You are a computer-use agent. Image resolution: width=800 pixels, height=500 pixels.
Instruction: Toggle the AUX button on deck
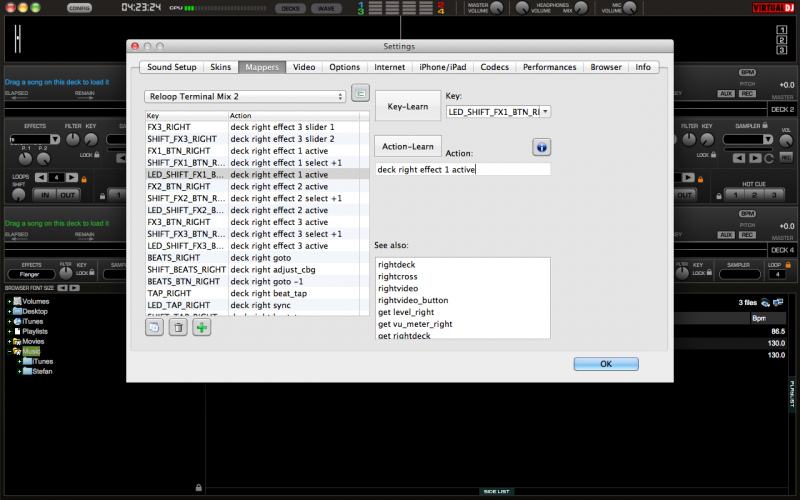point(725,93)
